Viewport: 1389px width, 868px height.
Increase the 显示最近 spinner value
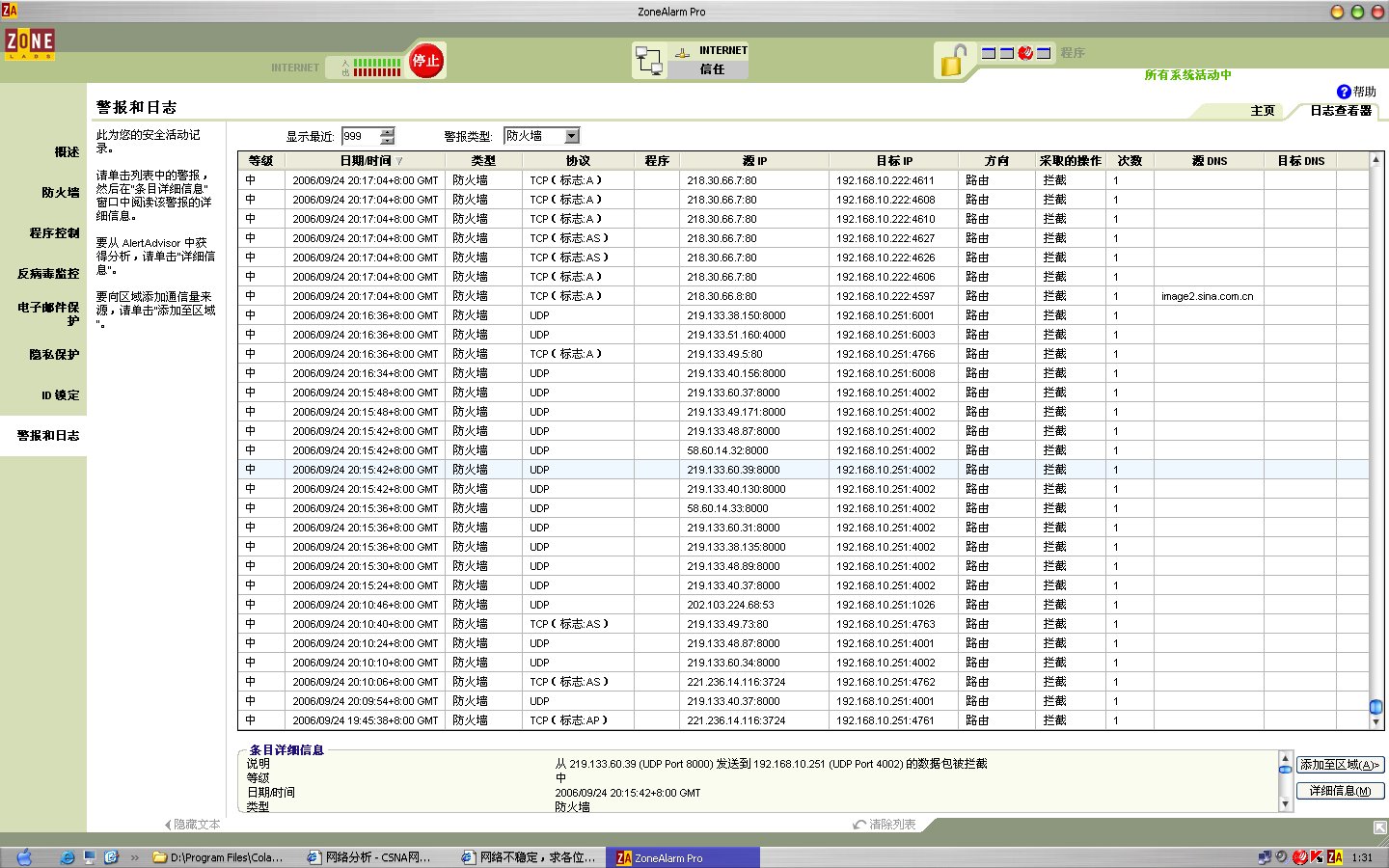click(388, 132)
